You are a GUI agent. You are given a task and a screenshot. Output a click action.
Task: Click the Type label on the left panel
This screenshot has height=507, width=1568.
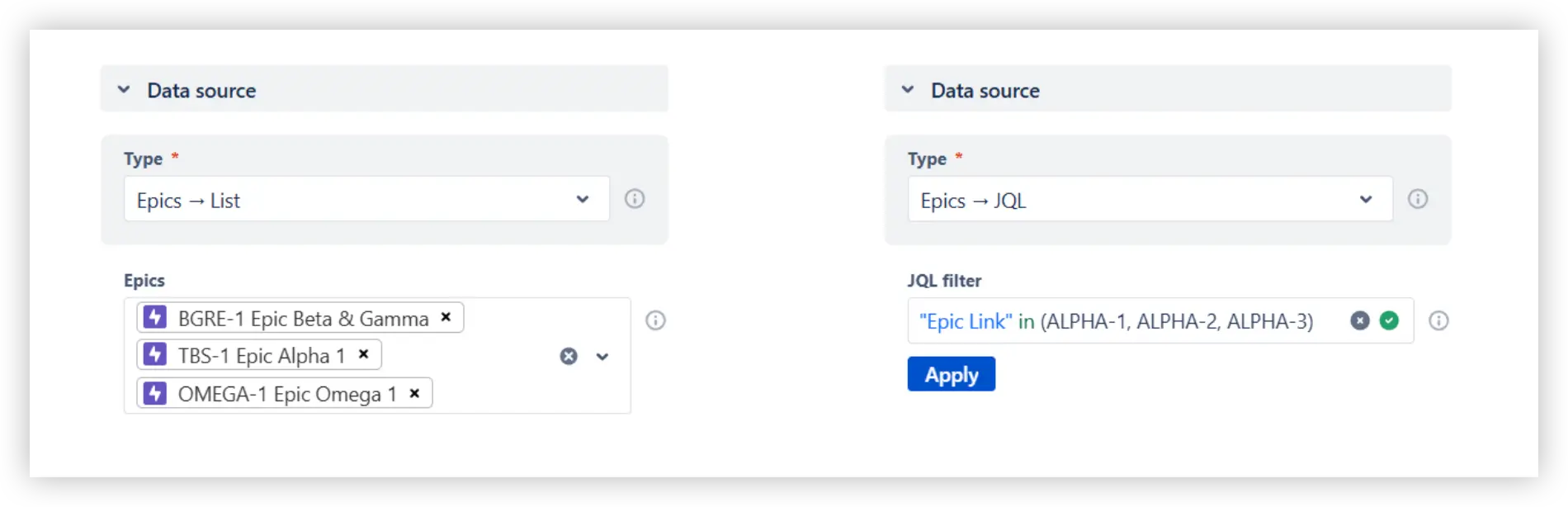pyautogui.click(x=142, y=159)
